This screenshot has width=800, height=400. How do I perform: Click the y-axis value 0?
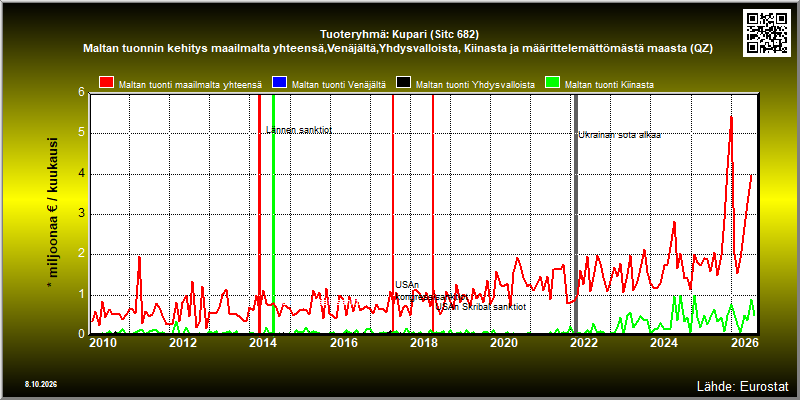click(81, 333)
